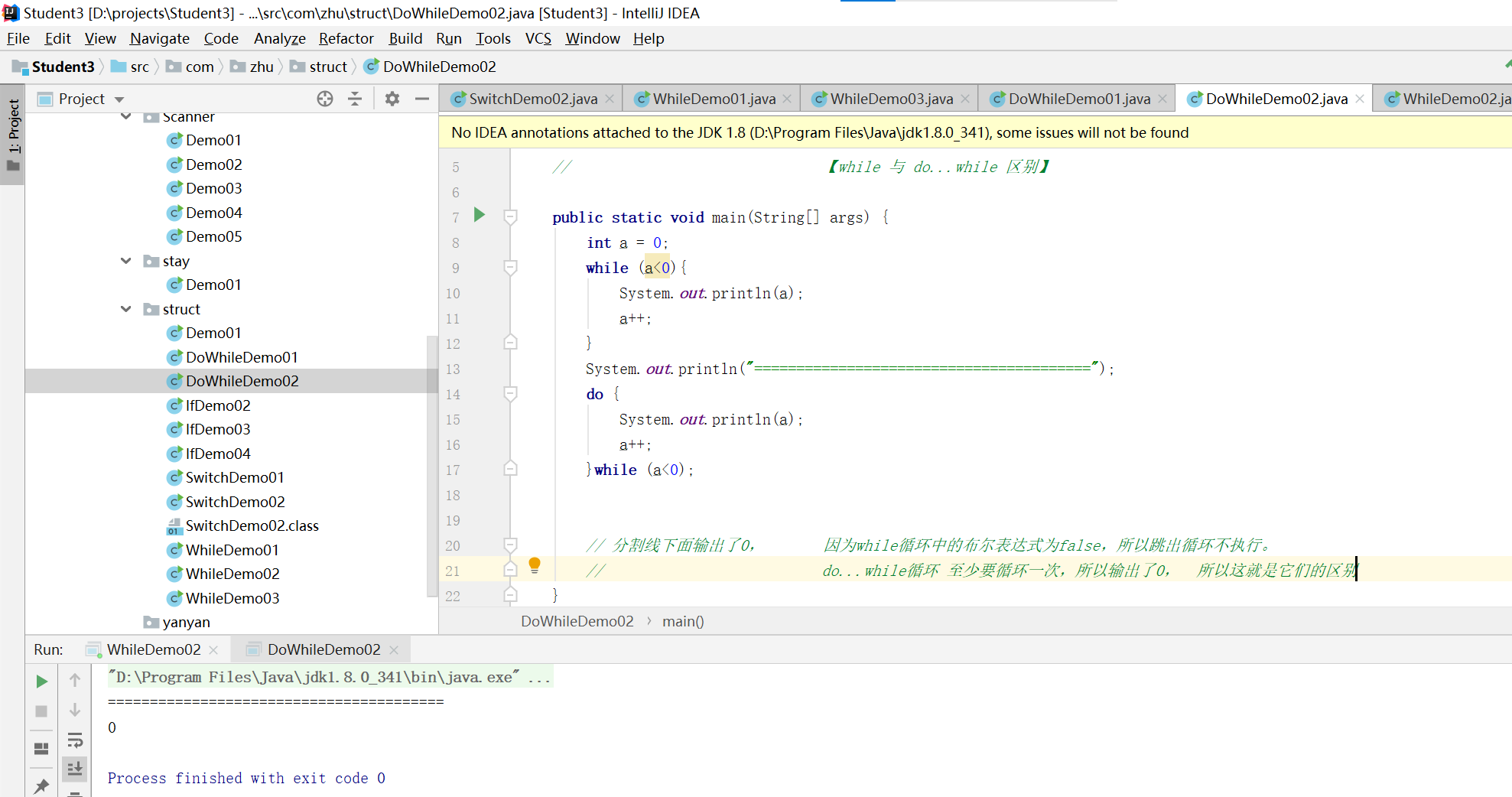Select WhileDemo02 run tab
The height and width of the screenshot is (797, 1512).
tap(153, 649)
